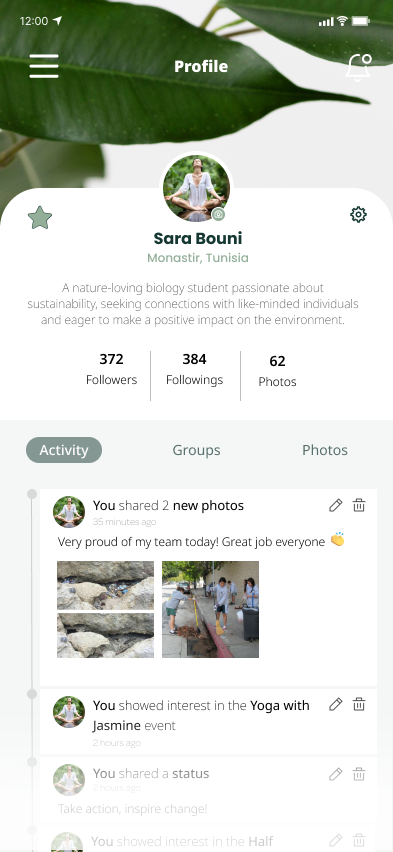Open the Yoga with Jasmine event link
The image size is (393, 852).
[x=201, y=715]
